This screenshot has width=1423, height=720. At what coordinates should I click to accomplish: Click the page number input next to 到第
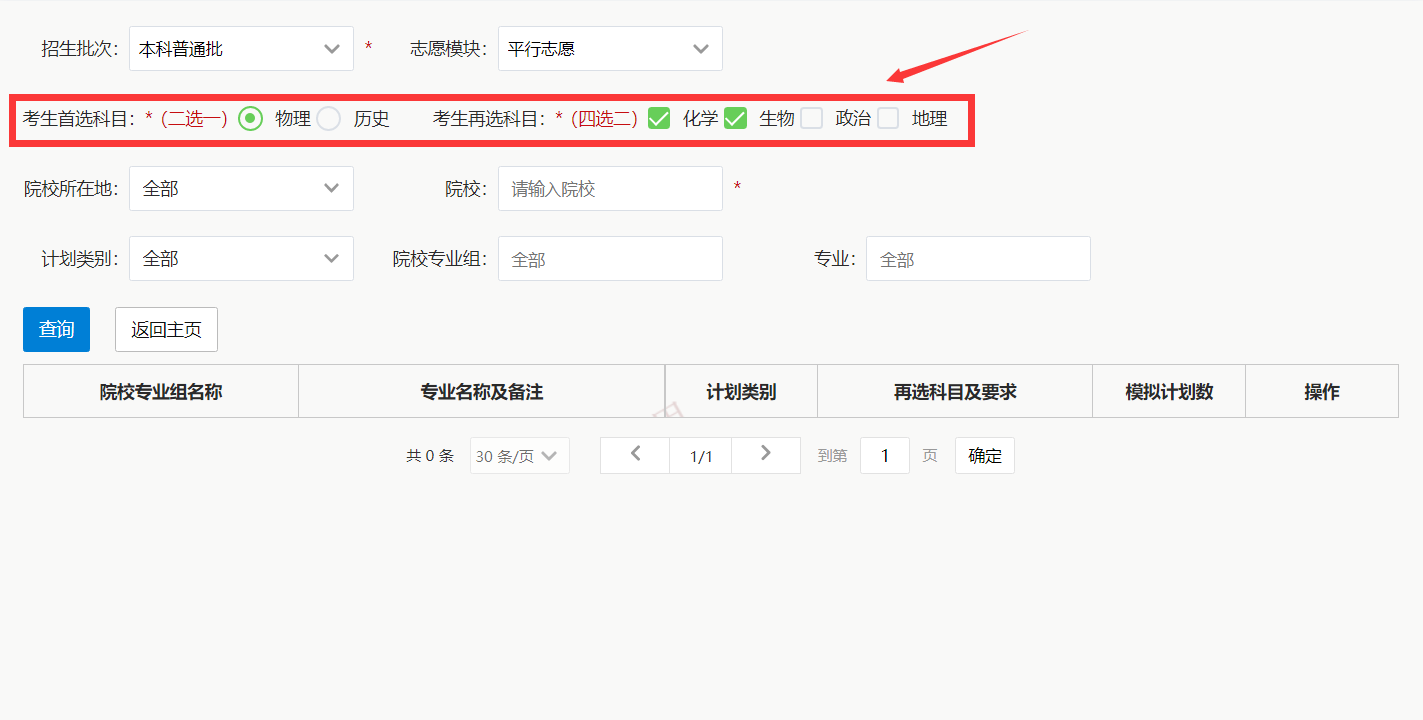(884, 455)
